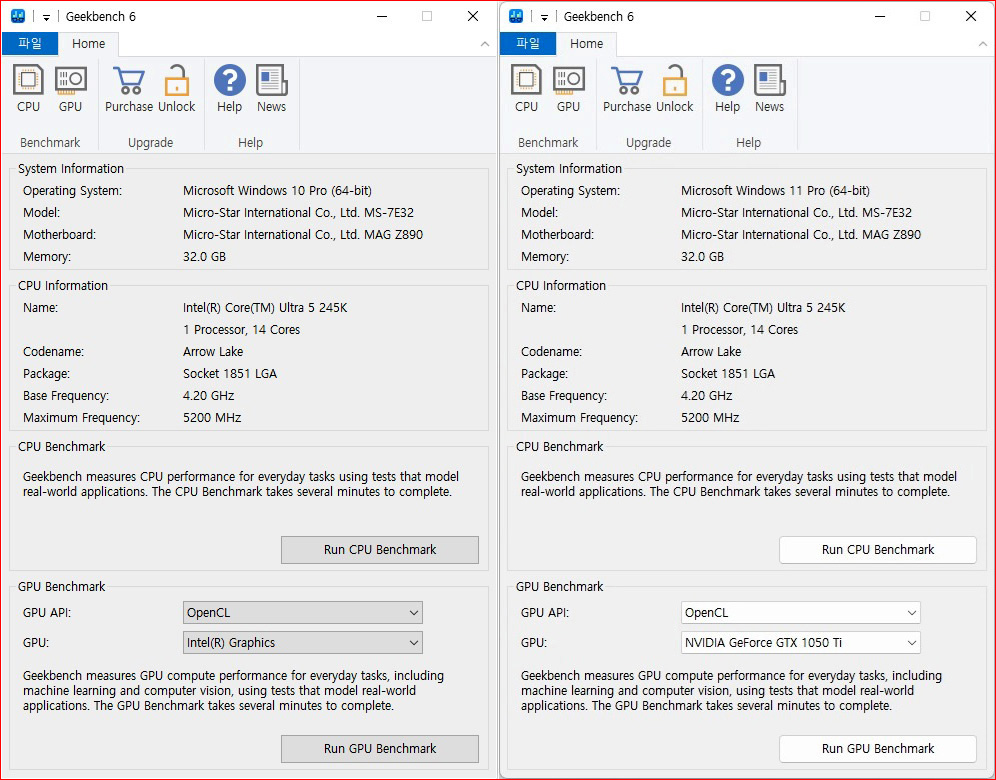Click '32.0 GB' memory value in left window
996x780 pixels.
(x=205, y=257)
